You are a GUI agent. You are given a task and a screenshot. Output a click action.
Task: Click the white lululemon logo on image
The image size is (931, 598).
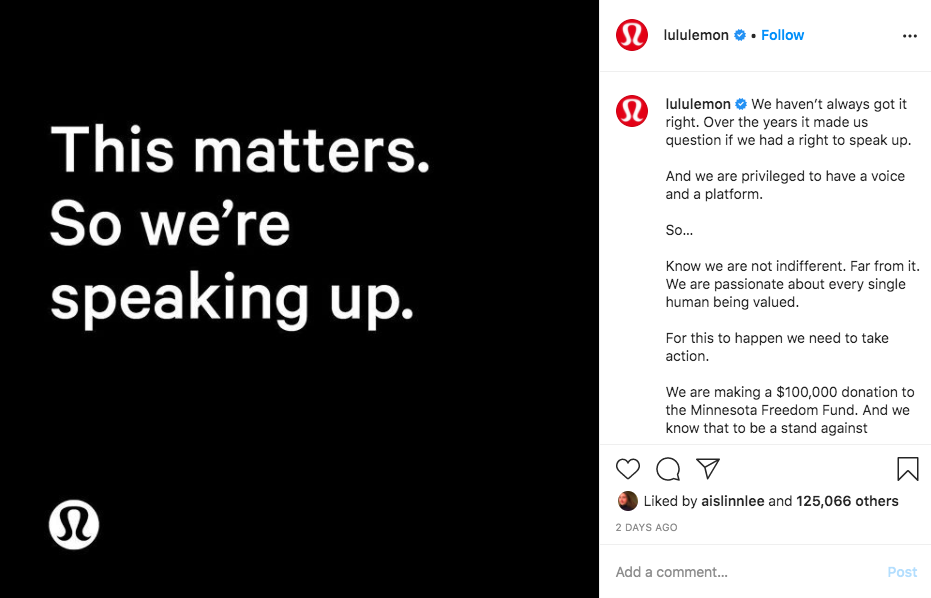click(x=74, y=524)
